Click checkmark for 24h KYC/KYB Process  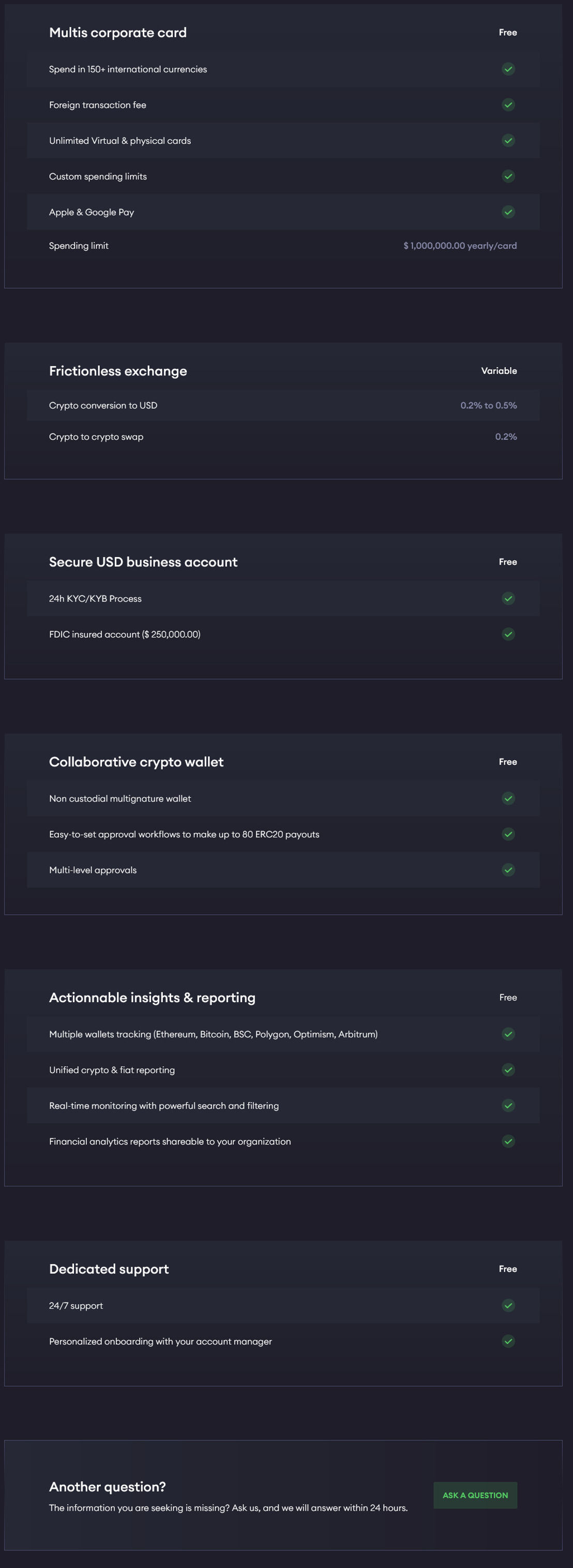(508, 598)
